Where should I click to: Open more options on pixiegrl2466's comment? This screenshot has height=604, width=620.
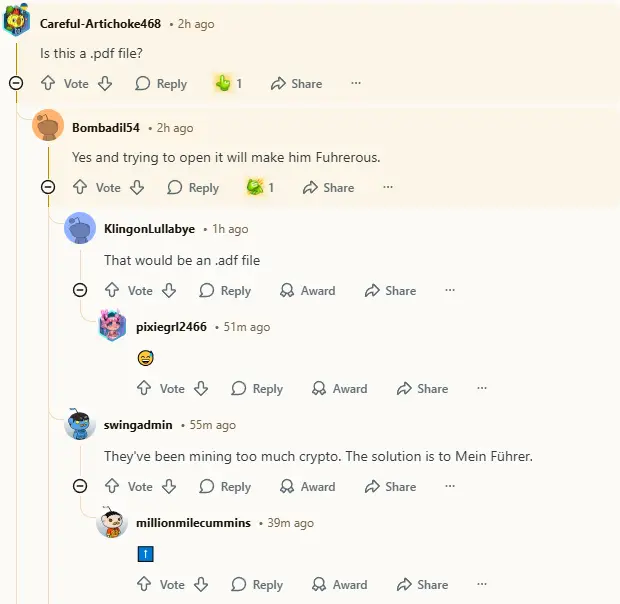coord(482,389)
